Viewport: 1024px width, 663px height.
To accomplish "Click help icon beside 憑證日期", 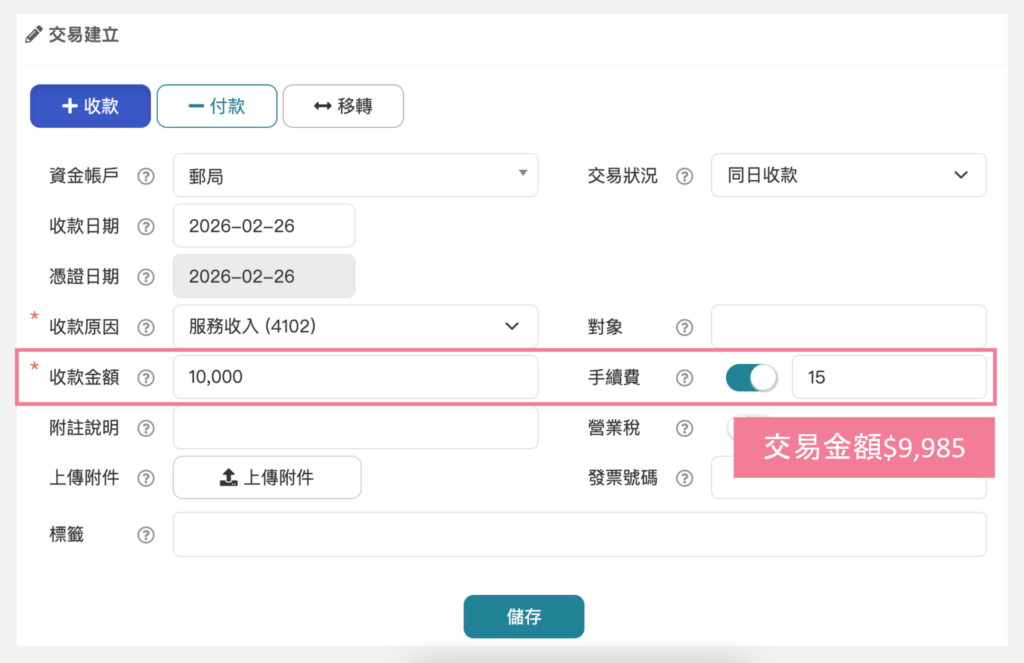I will tap(146, 277).
